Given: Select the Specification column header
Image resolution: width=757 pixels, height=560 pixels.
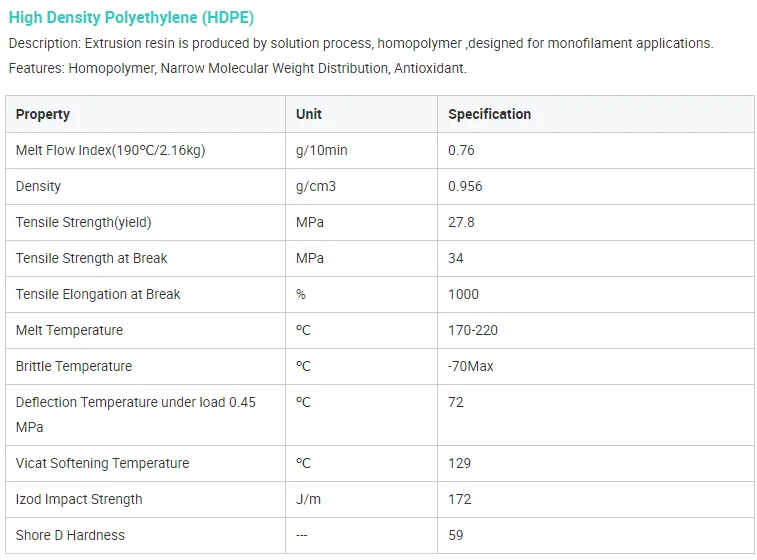Looking at the screenshot, I should [x=489, y=114].
